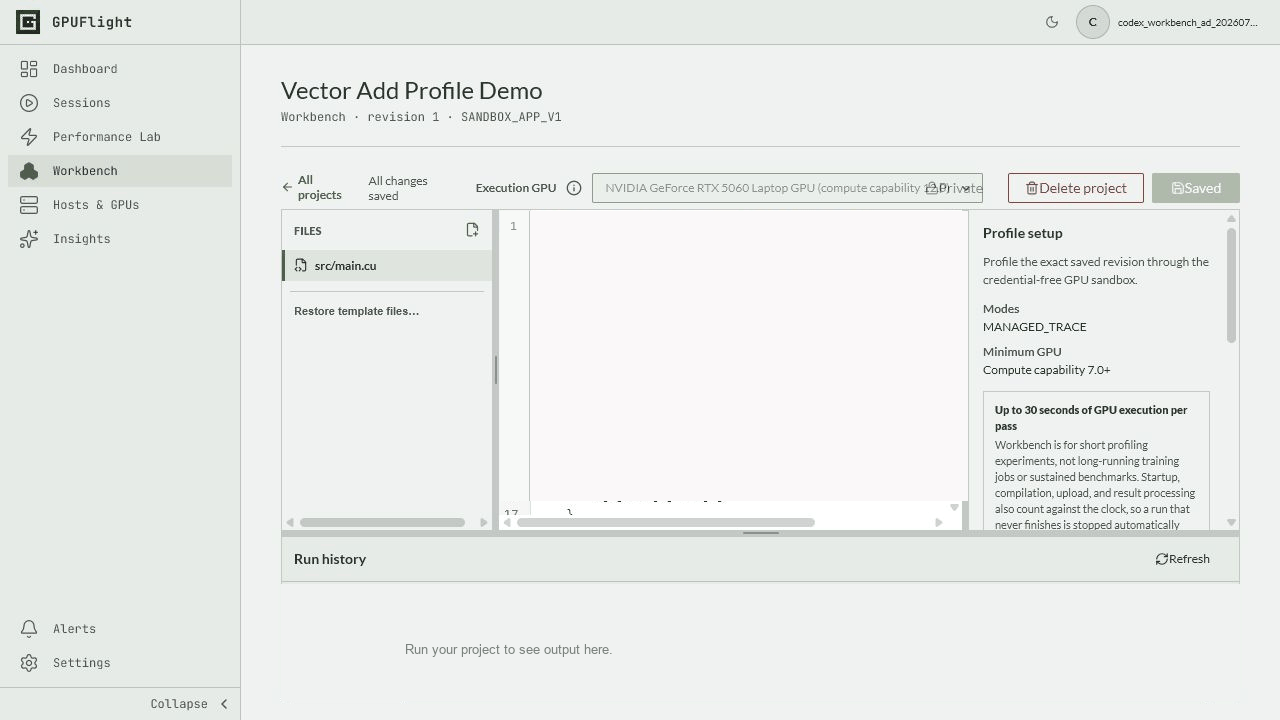Open the Sessions page
Image resolution: width=1280 pixels, height=720 pixels.
click(x=120, y=103)
